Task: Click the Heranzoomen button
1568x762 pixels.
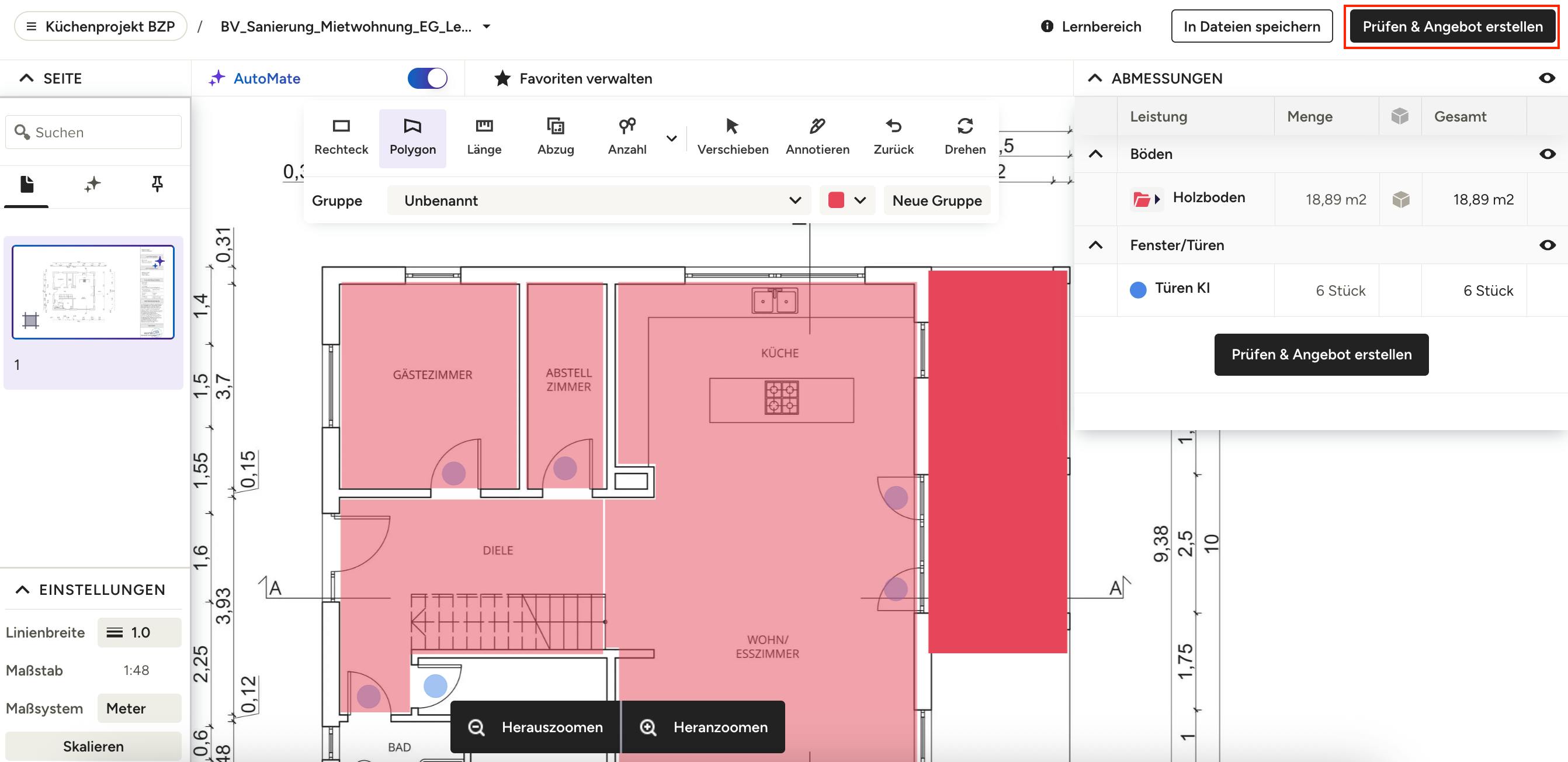Action: click(703, 728)
